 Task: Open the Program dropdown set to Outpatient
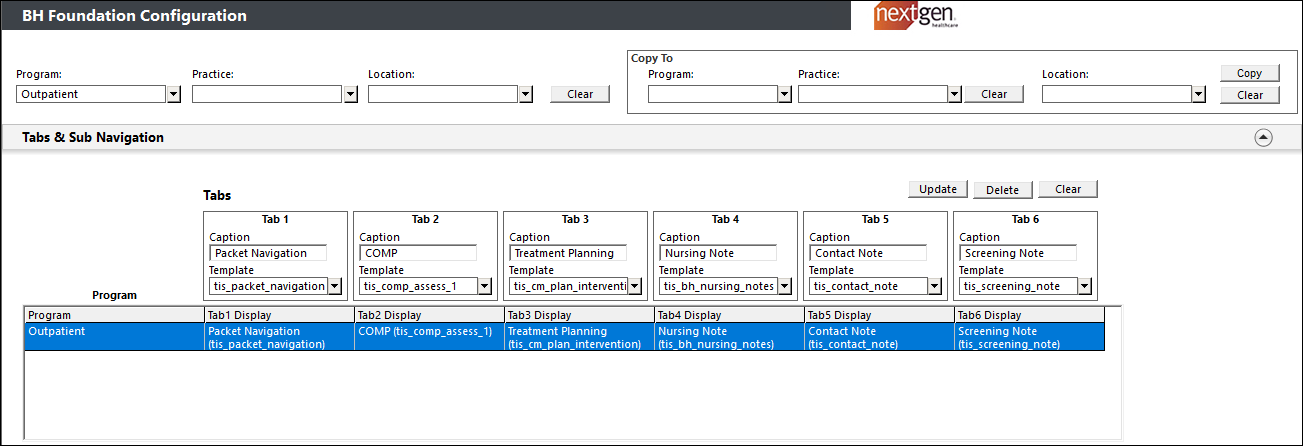coord(173,94)
